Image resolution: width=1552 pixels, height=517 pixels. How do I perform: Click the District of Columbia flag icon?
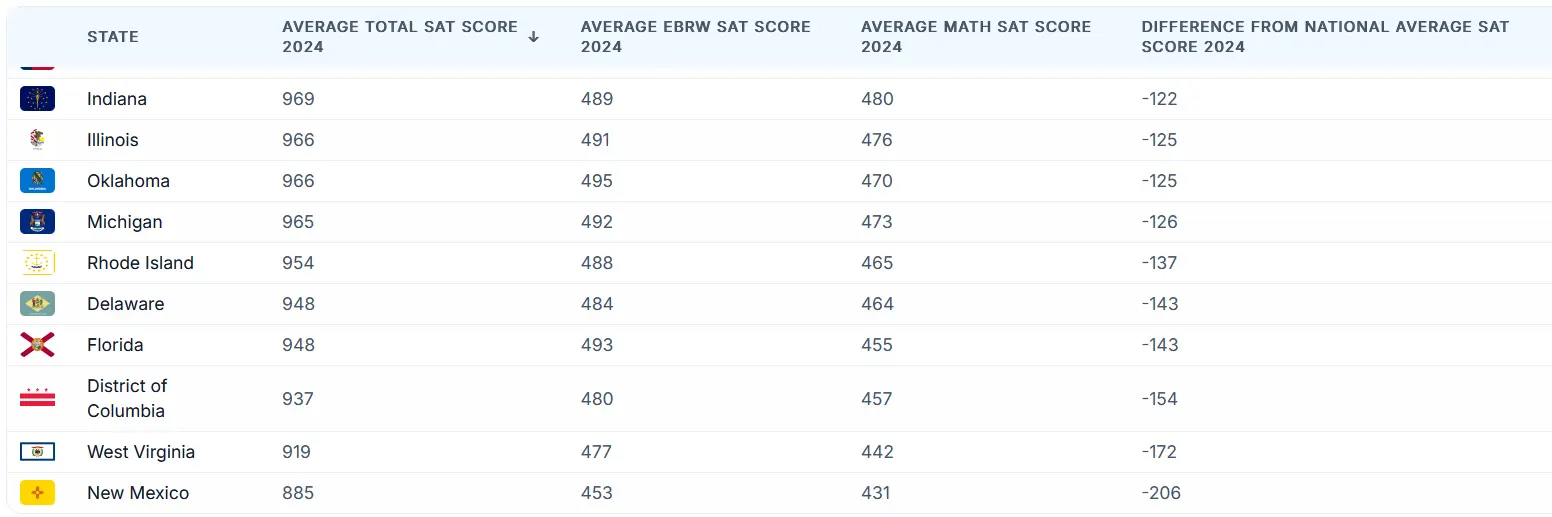point(37,398)
